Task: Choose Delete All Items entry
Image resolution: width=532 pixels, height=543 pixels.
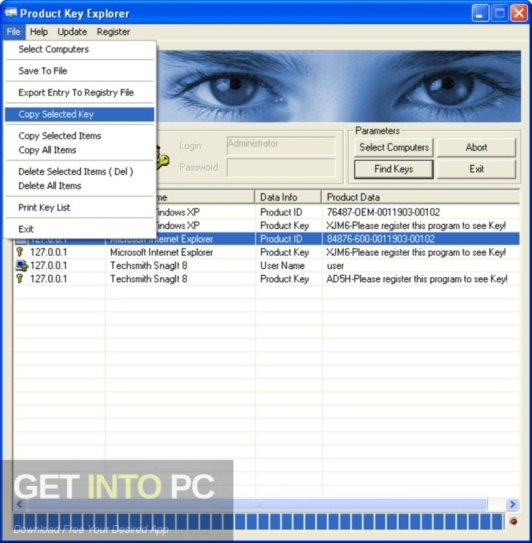Action: 79,186
